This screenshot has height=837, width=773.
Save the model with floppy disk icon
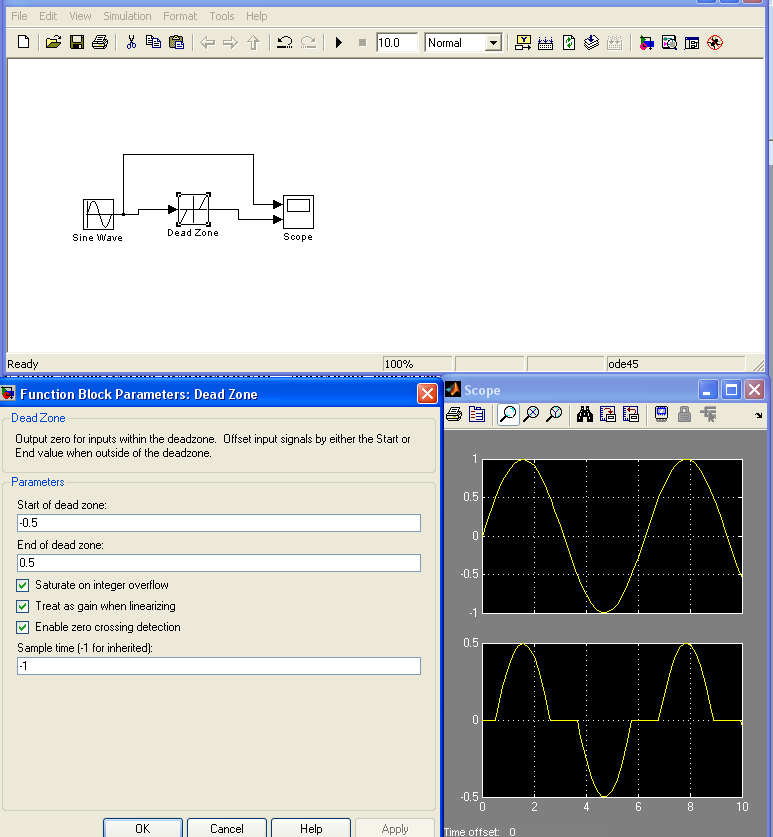(77, 42)
